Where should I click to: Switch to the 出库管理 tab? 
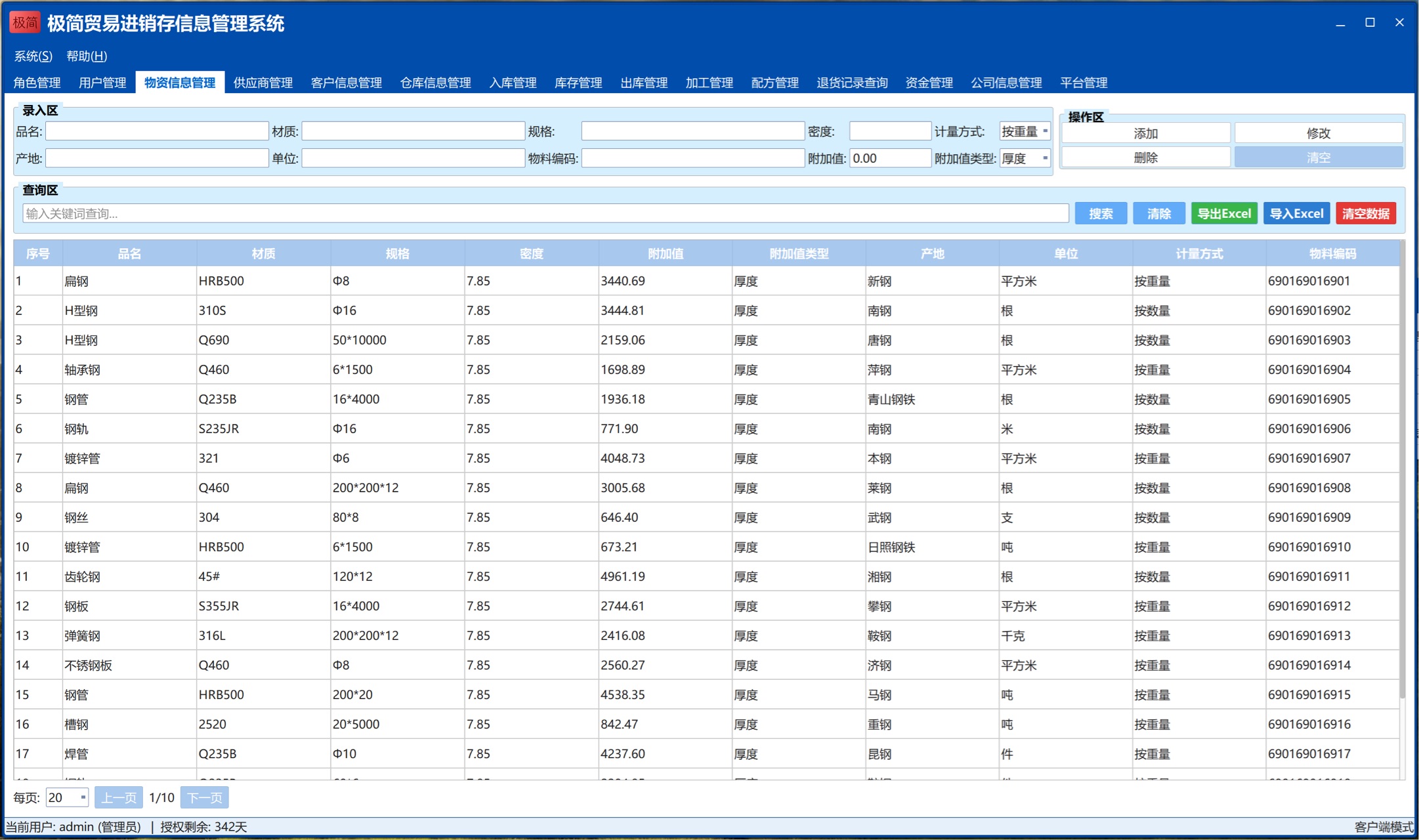click(644, 83)
